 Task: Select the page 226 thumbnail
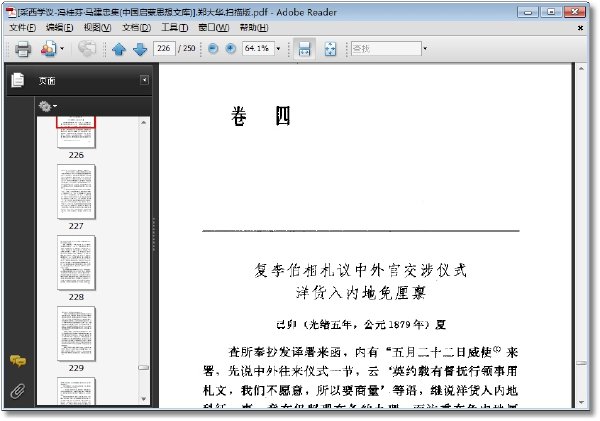tap(76, 132)
